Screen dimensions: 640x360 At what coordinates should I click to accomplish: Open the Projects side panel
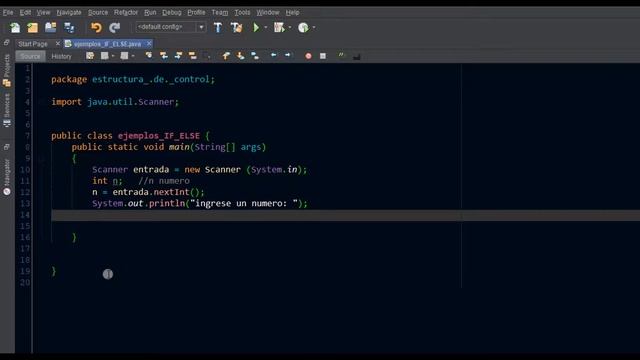(x=7, y=70)
